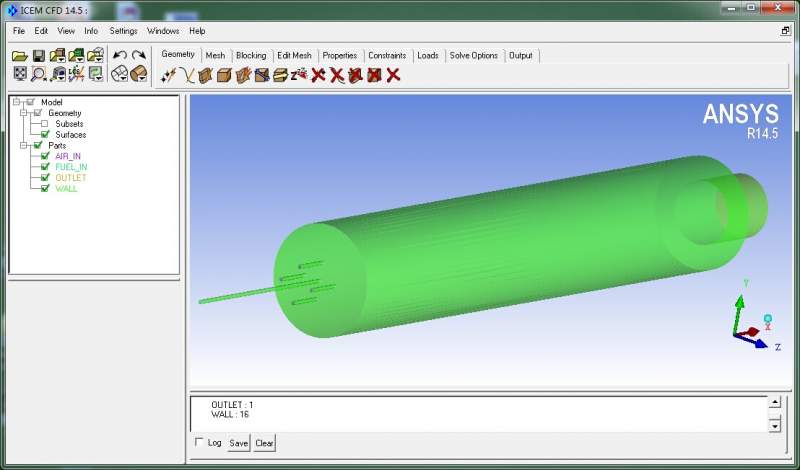Image resolution: width=800 pixels, height=470 pixels.
Task: Click the Fit Window icon
Action: 19,73
